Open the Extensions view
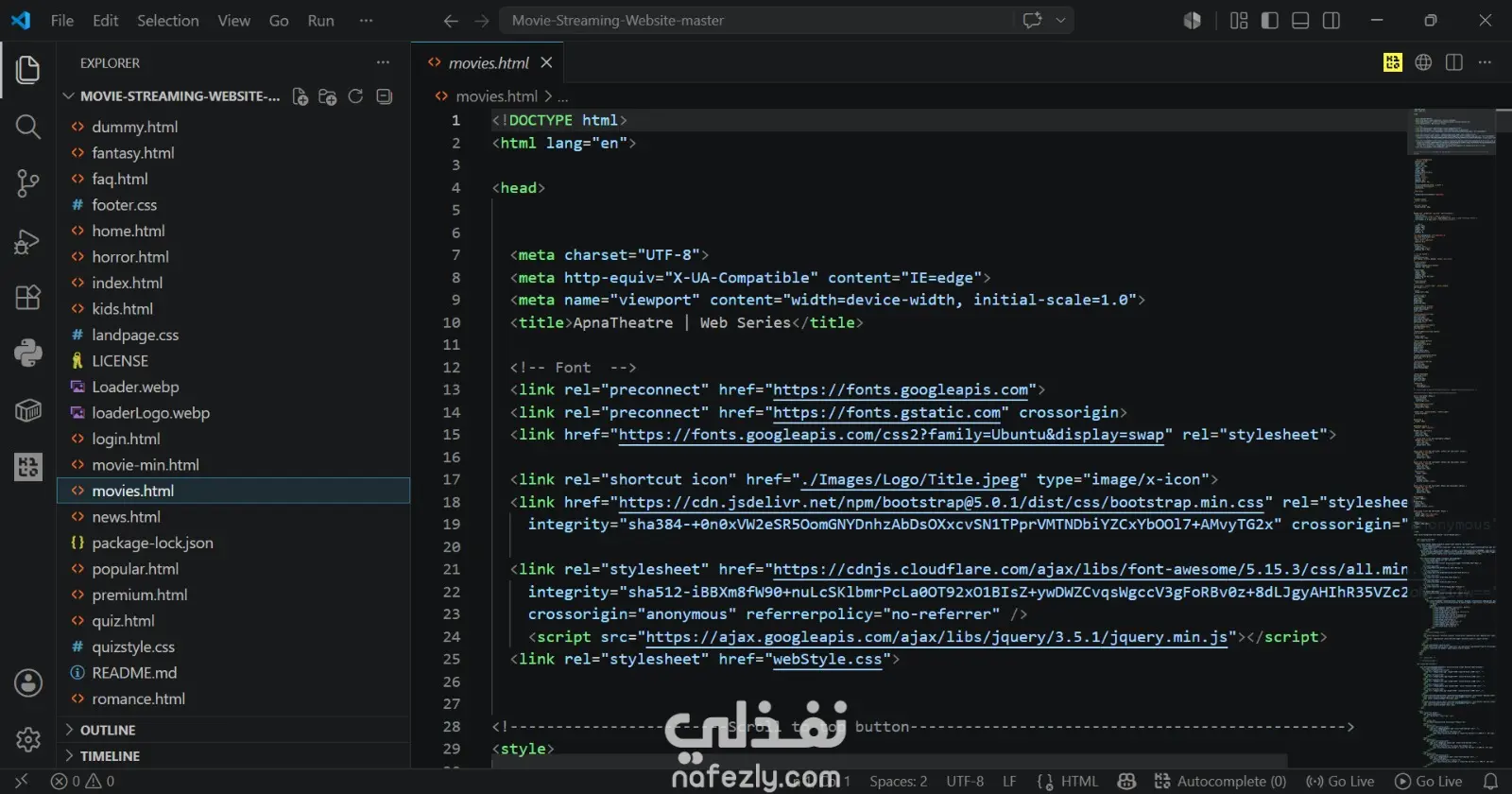 (28, 298)
